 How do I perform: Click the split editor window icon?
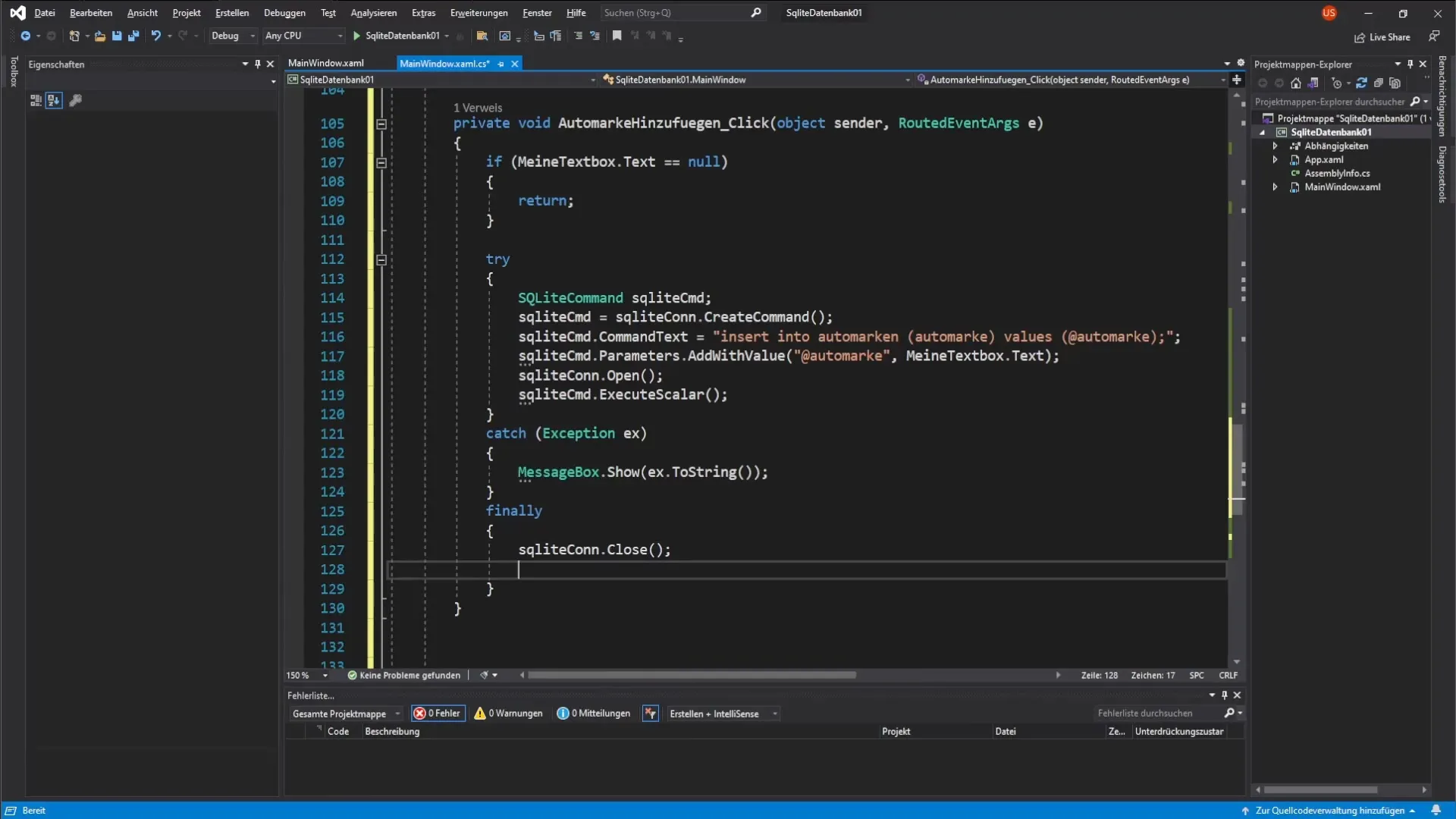tap(1237, 80)
